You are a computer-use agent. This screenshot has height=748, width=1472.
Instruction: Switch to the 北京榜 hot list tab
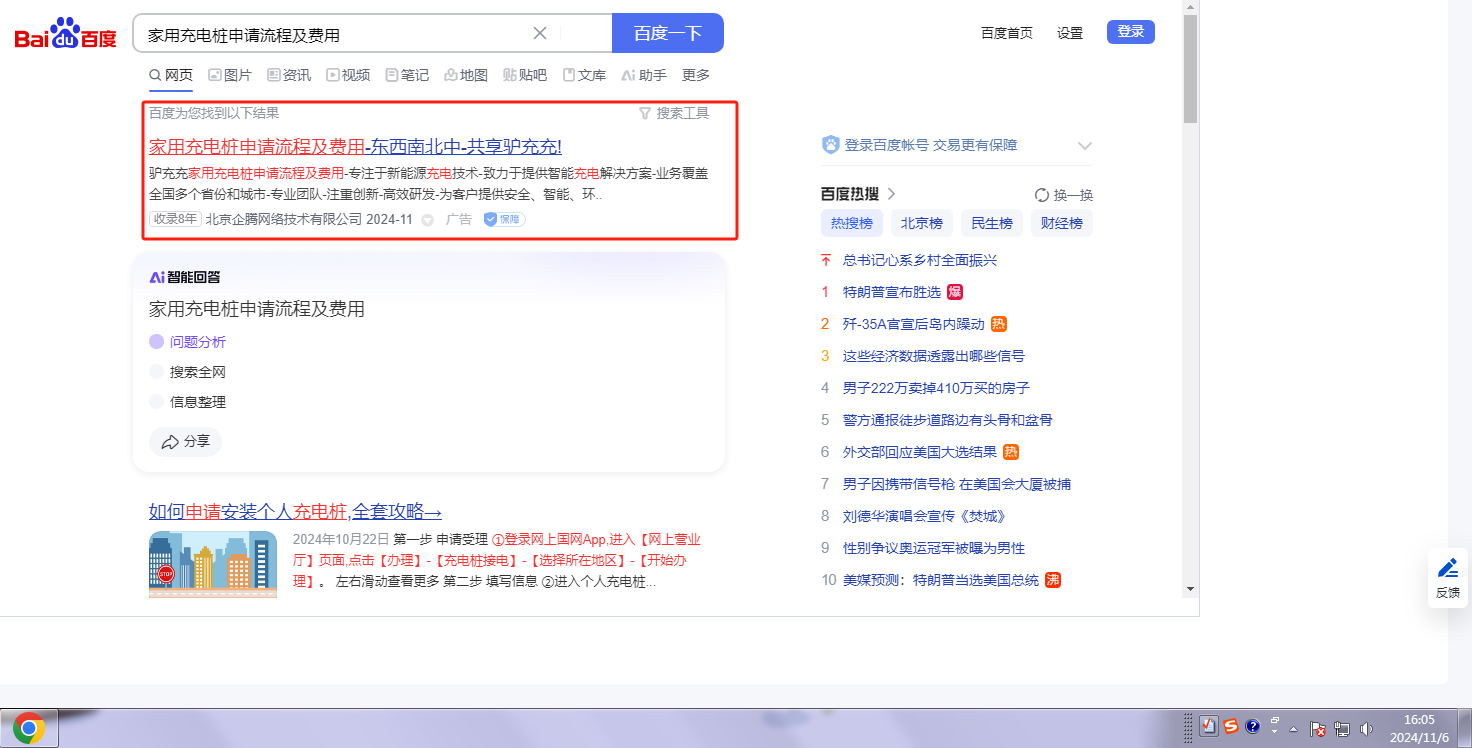[921, 223]
